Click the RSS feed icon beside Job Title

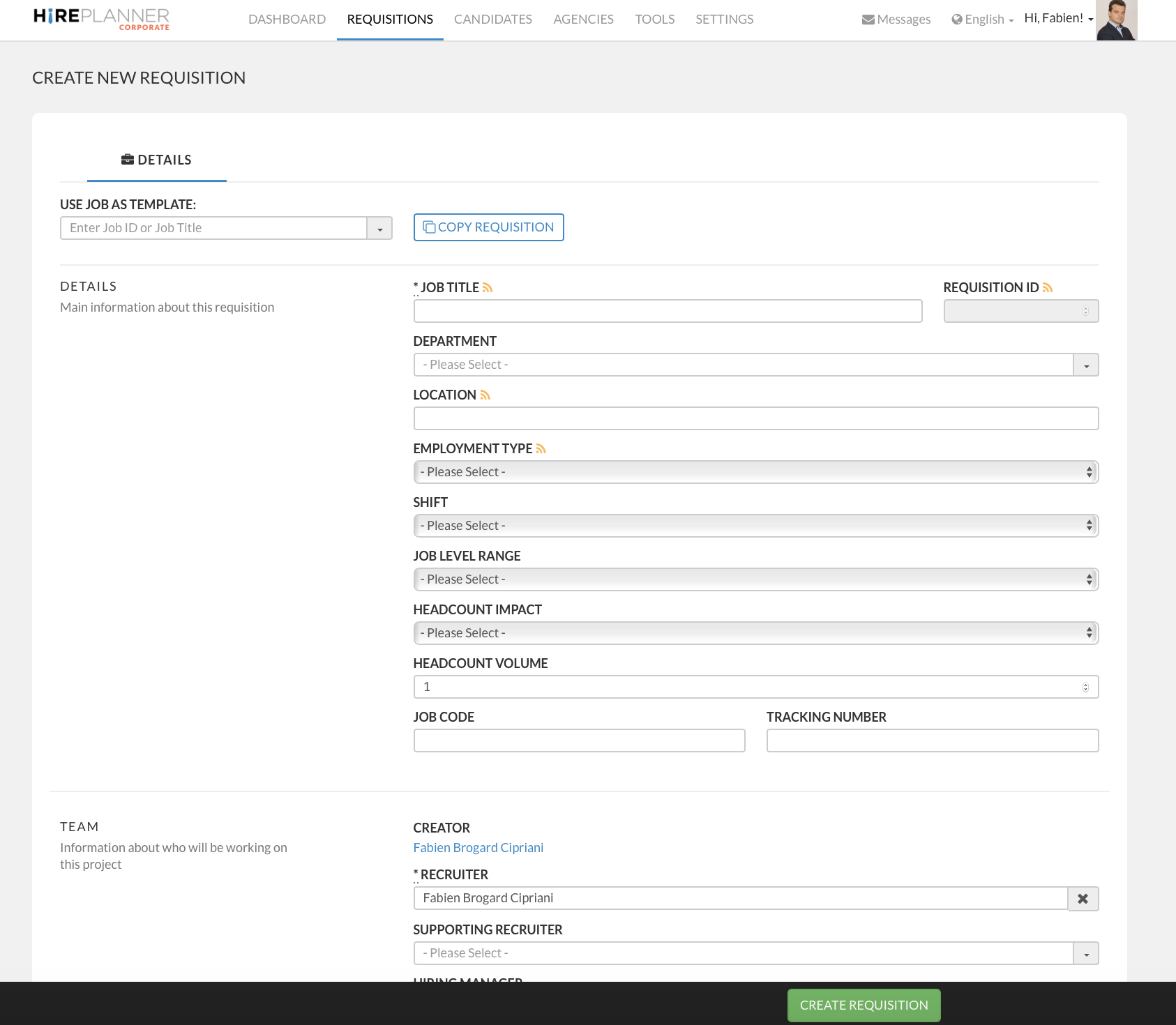coord(488,288)
